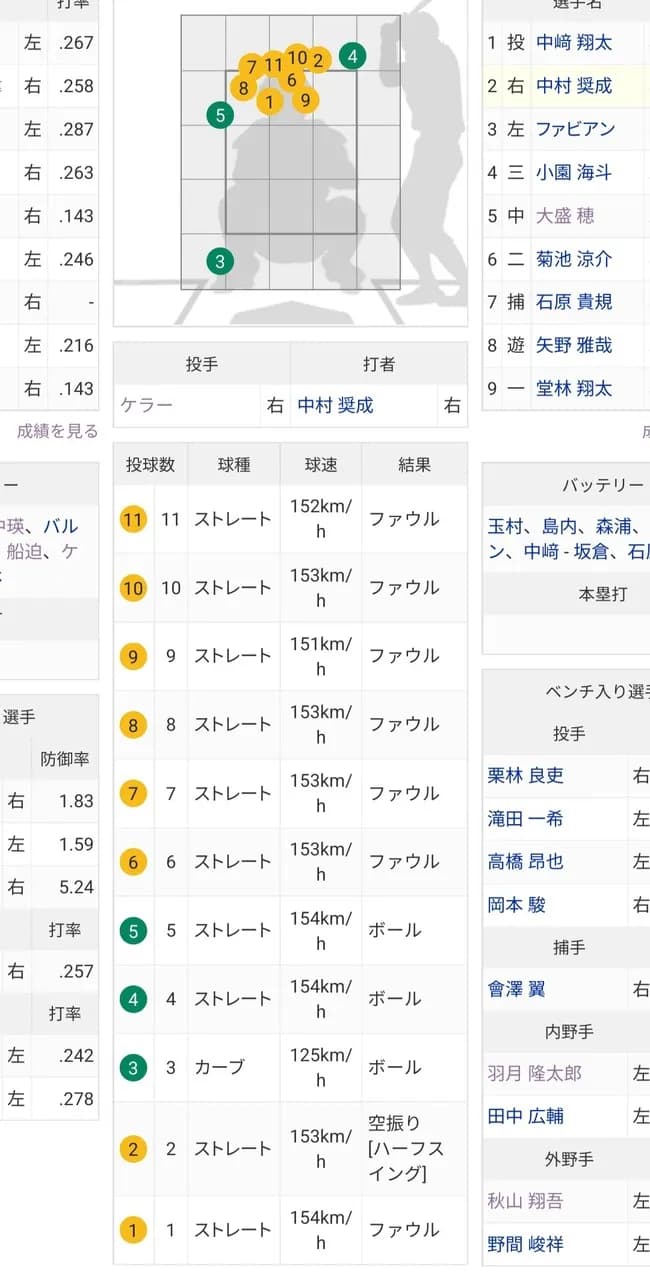Select the pitch 2 swinging-strike circle

point(133,1149)
